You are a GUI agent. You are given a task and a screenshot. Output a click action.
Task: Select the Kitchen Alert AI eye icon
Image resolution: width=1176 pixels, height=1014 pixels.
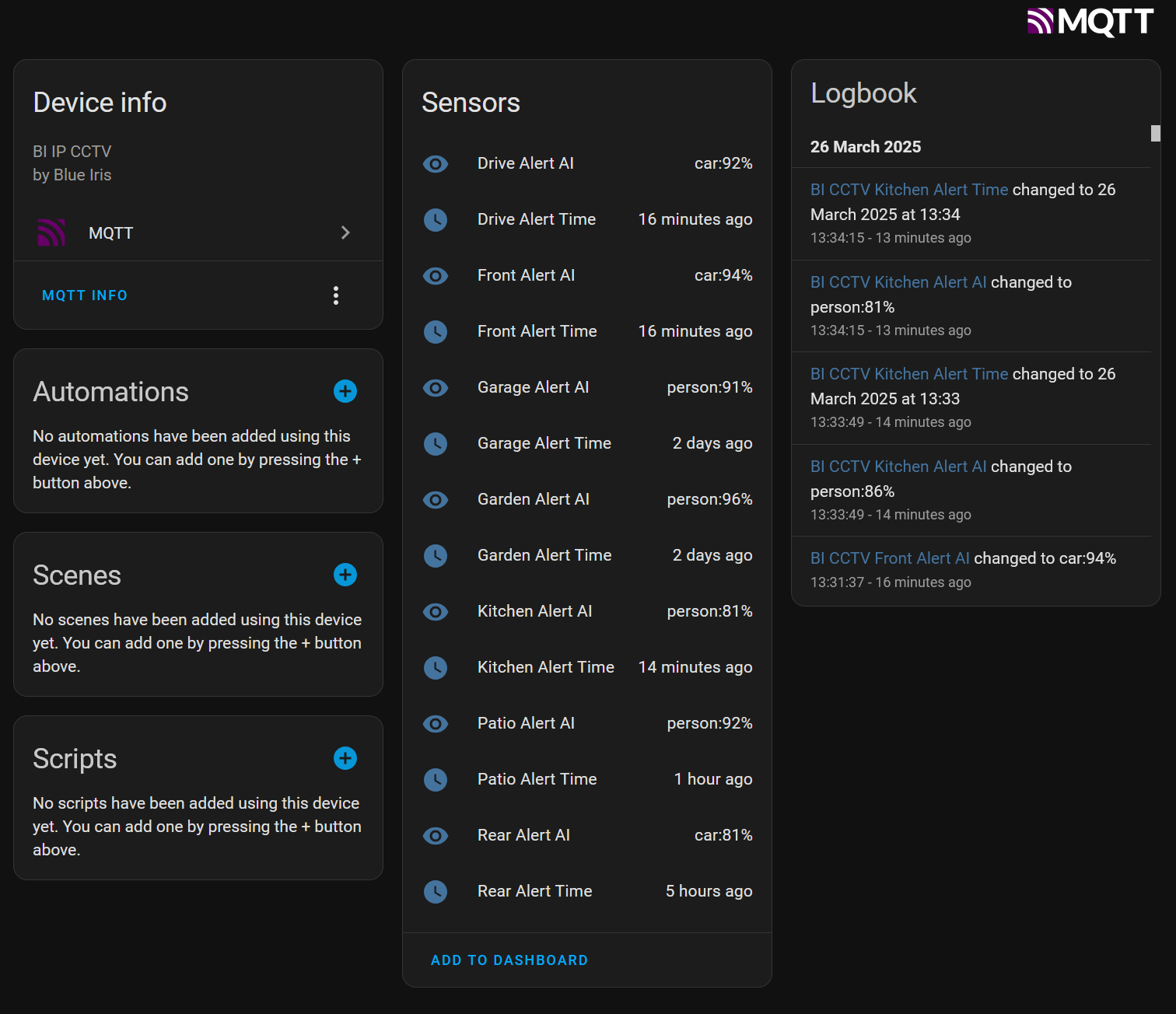(x=436, y=612)
